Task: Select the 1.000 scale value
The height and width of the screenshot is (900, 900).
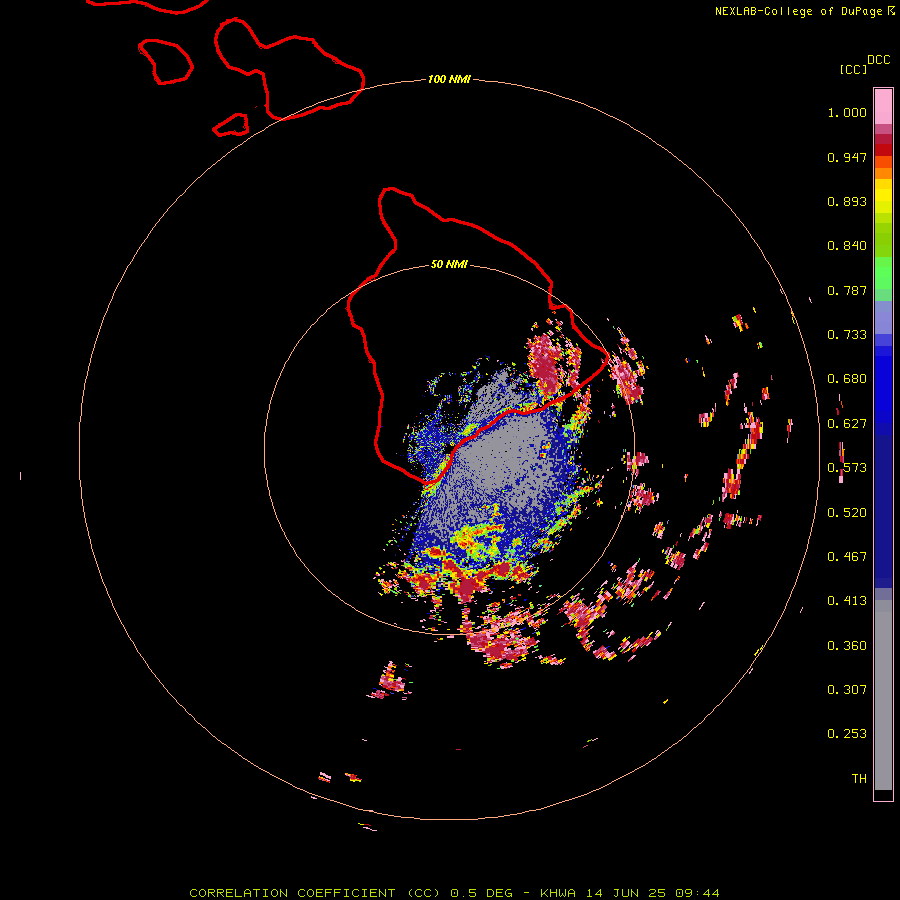Action: (847, 112)
